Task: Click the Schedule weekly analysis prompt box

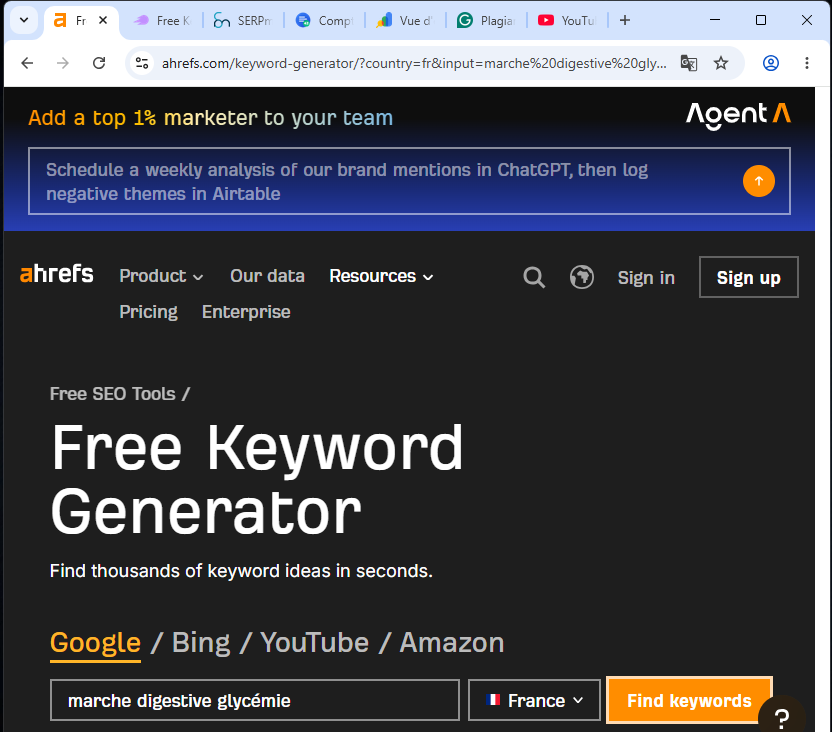Action: point(409,181)
